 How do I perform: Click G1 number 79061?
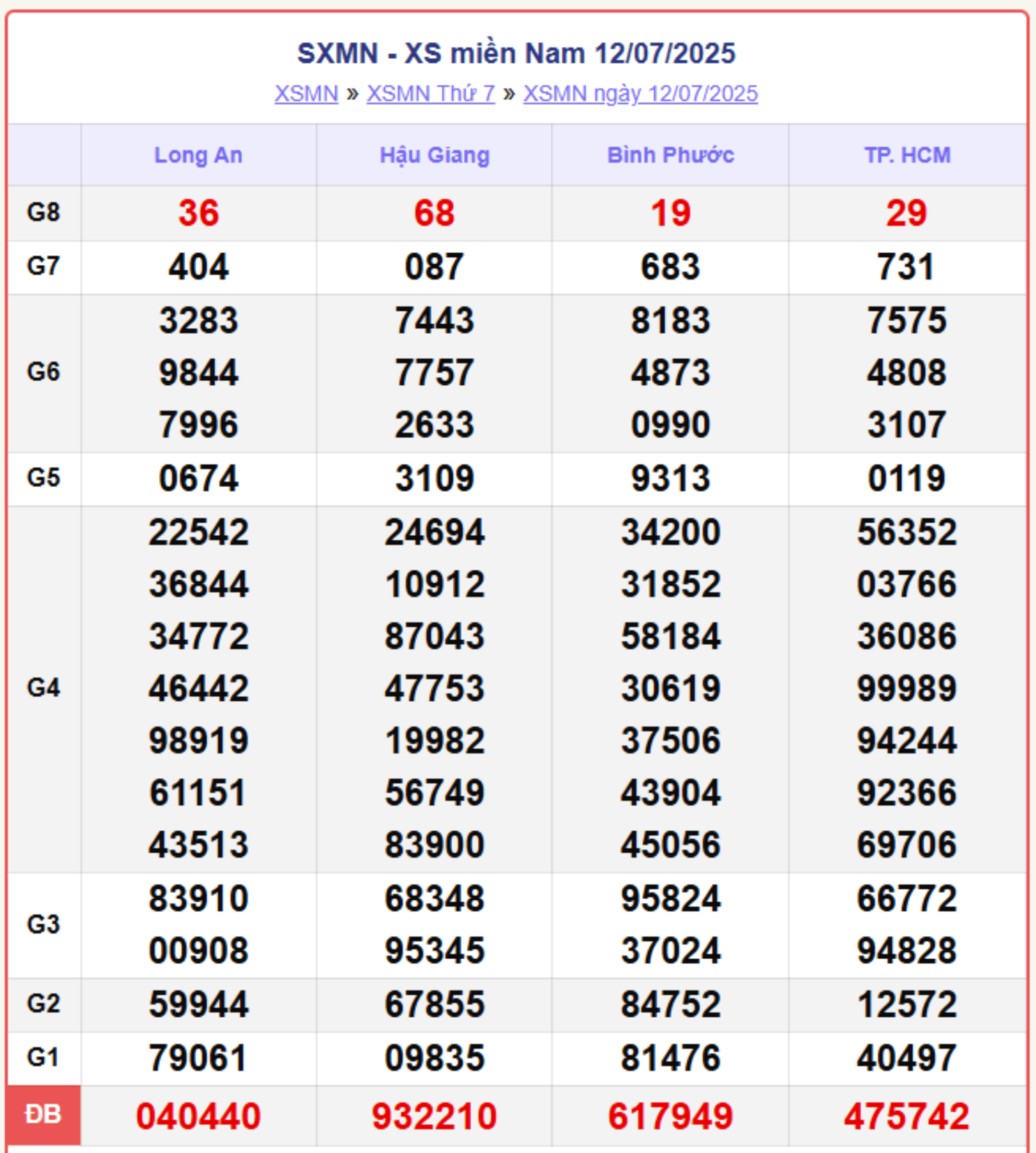(197, 1058)
